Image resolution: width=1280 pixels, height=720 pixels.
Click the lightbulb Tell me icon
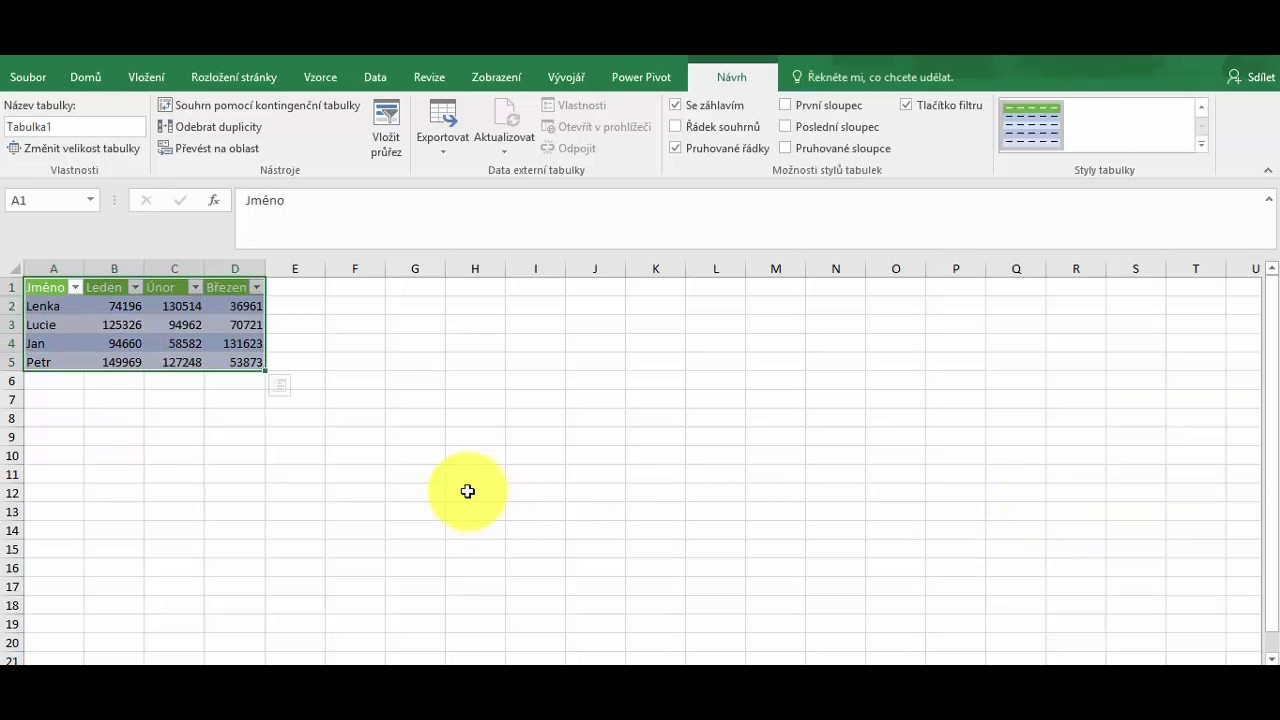pyautogui.click(x=797, y=77)
